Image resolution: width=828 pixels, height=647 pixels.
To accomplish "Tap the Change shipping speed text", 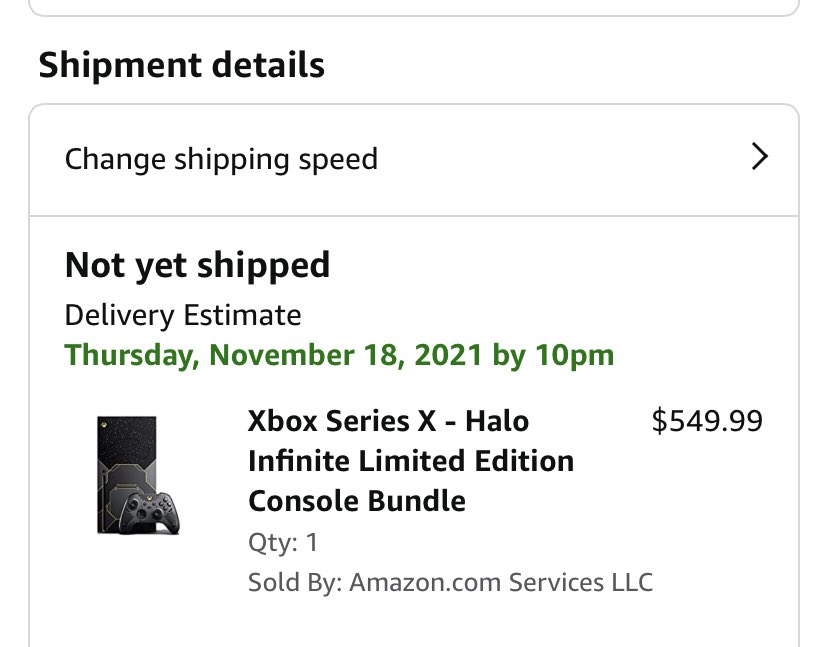I will 221,160.
